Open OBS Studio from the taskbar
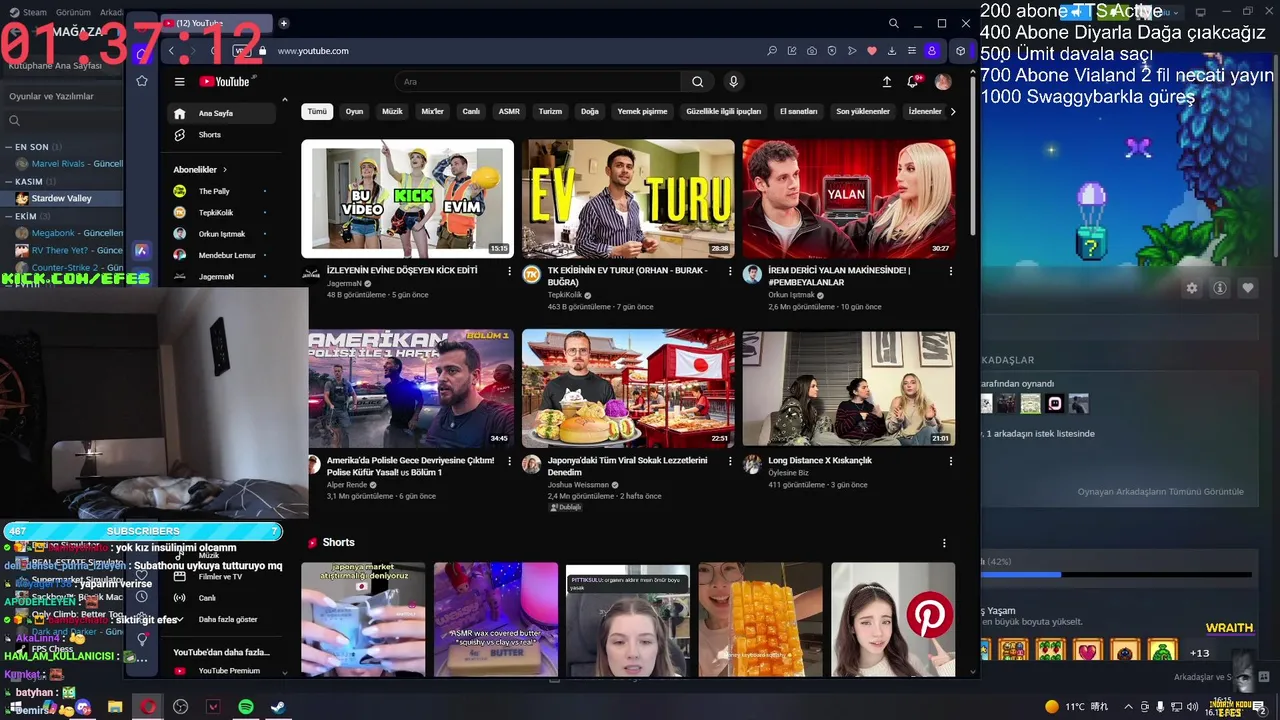Screen dimensions: 1280x720 point(180,707)
